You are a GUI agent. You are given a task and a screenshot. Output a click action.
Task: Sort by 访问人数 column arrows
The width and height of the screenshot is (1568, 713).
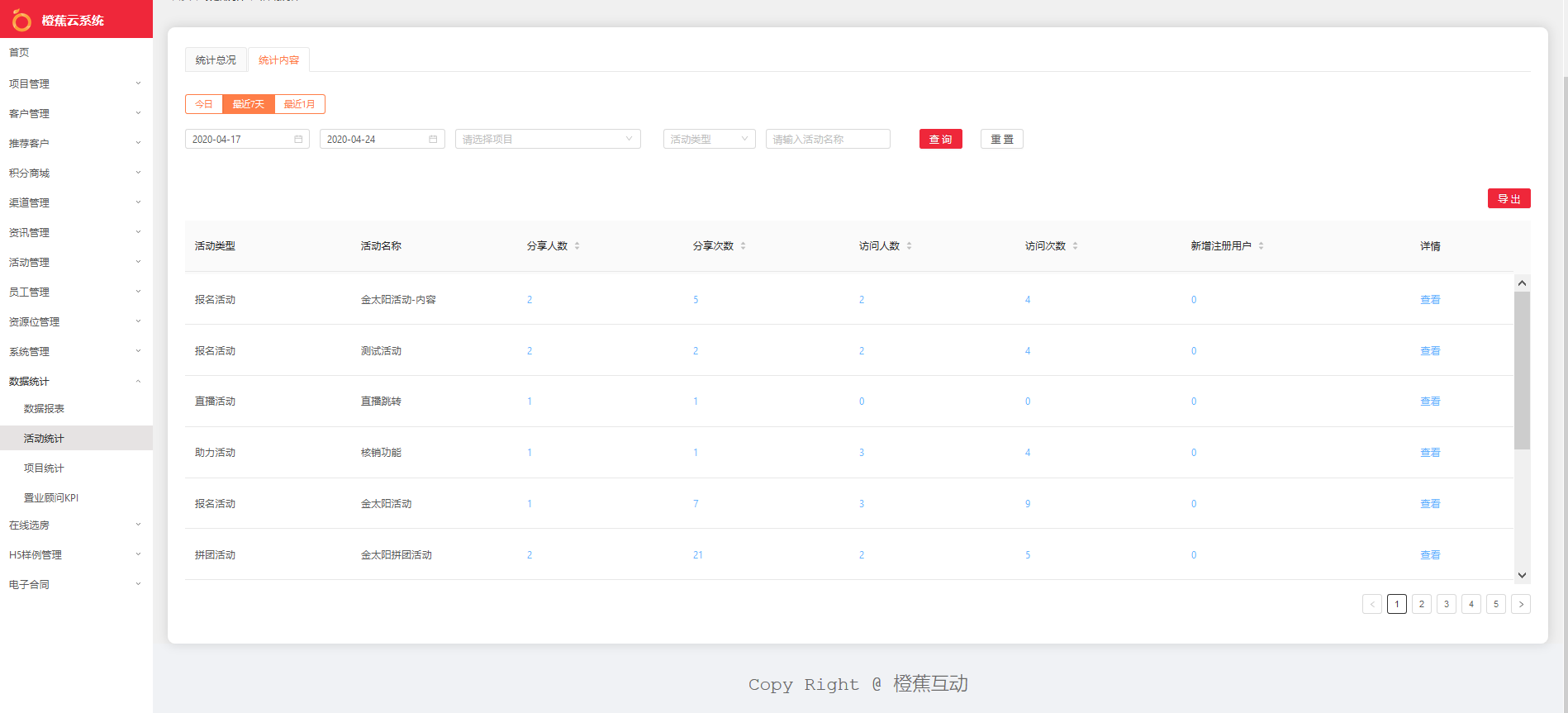(909, 245)
